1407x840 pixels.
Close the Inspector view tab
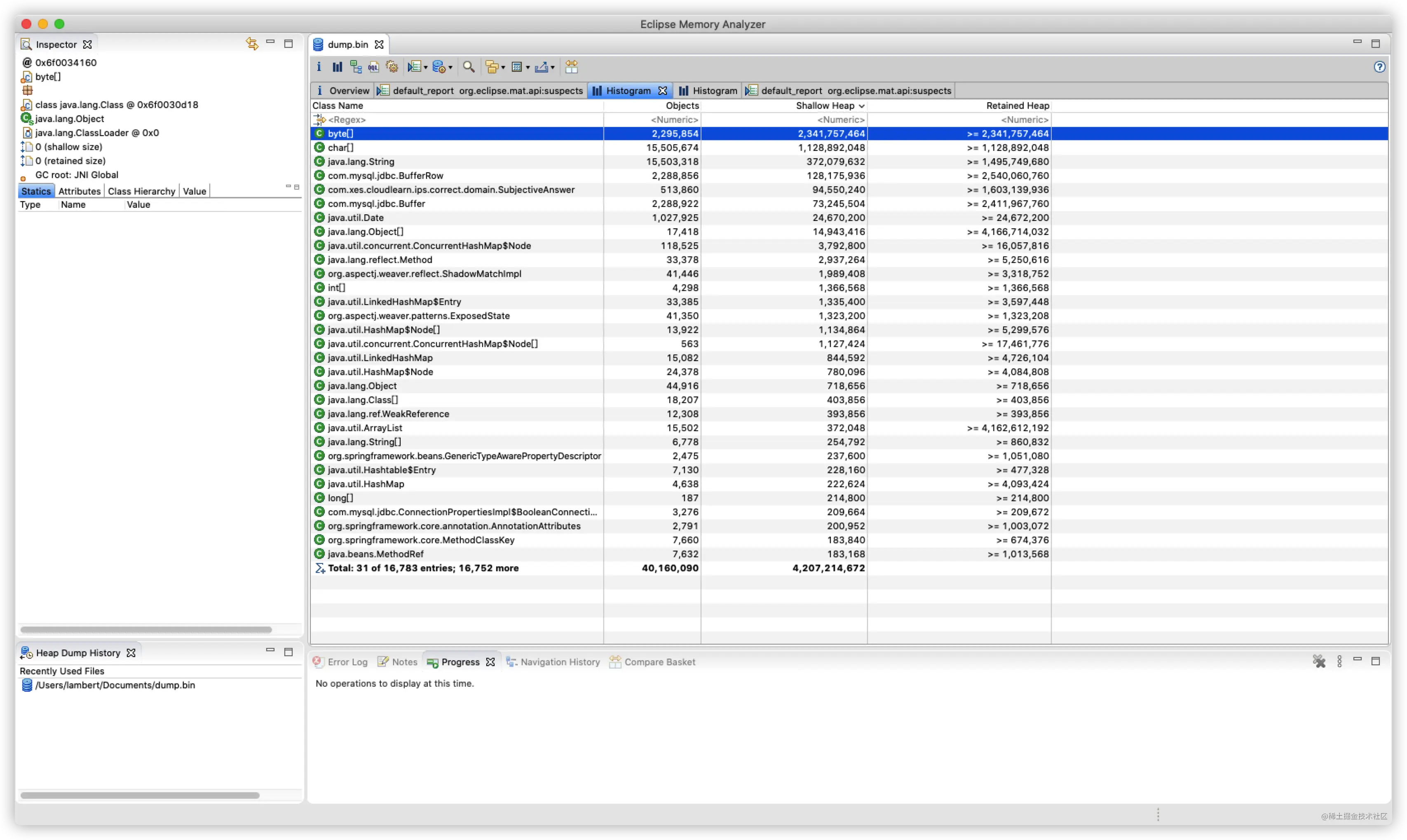click(87, 44)
